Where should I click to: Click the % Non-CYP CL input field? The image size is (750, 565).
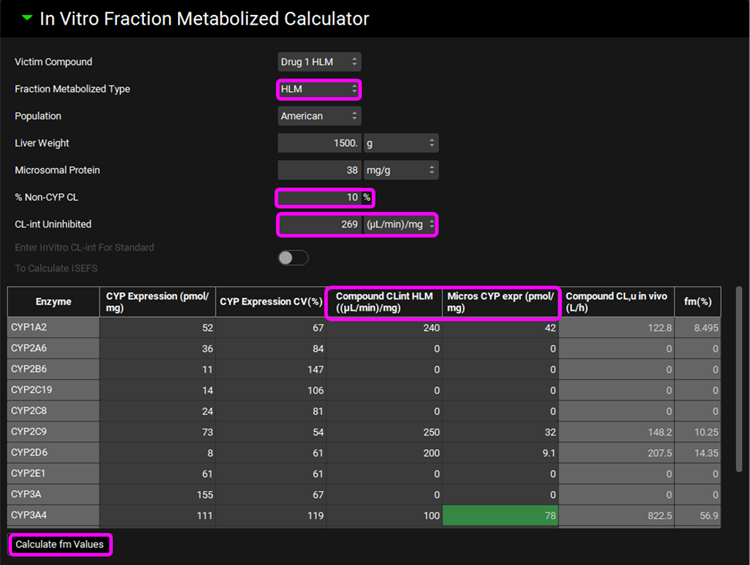318,197
